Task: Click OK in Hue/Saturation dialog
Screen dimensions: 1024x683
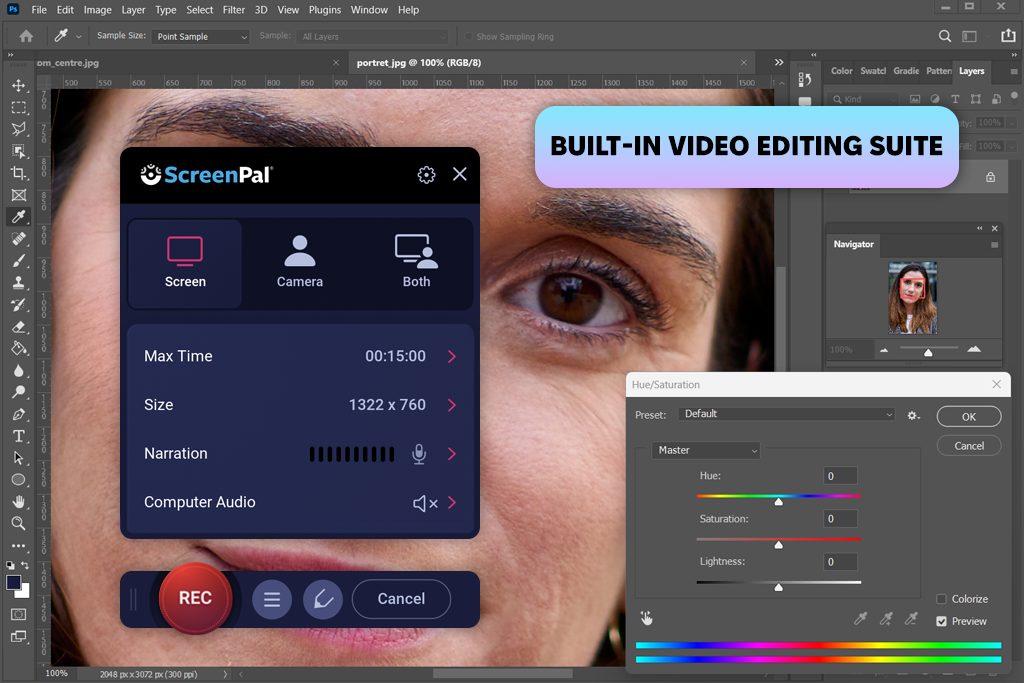Action: [x=968, y=417]
